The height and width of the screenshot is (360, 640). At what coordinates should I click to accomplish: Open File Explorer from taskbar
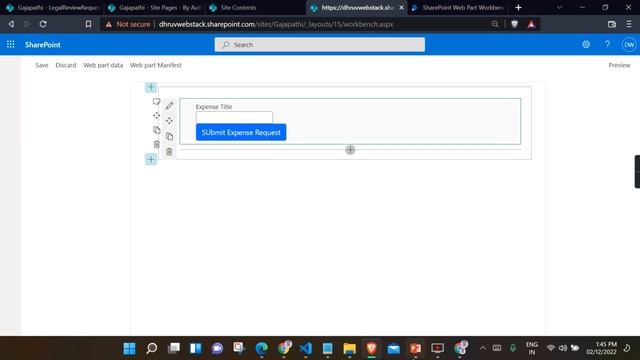[350, 348]
